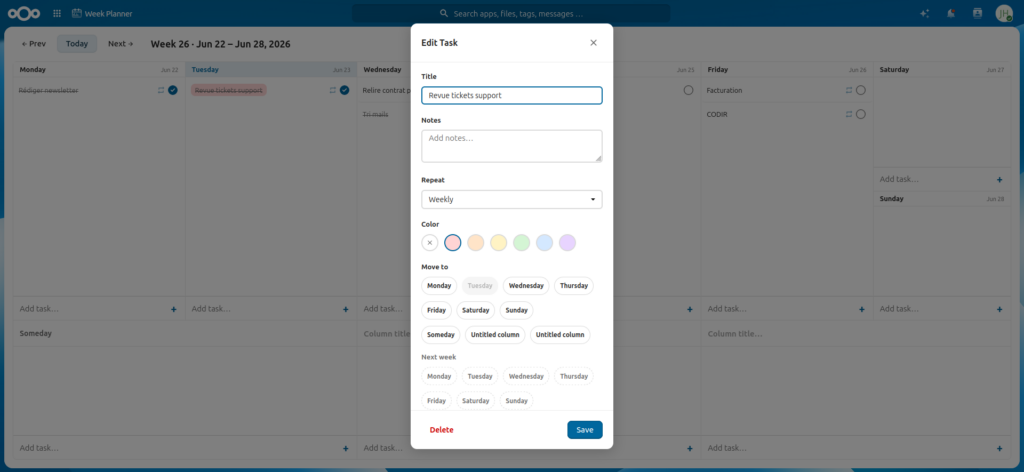Image resolution: width=1024 pixels, height=472 pixels.
Task: Open the Nextcloud home logo
Action: click(24, 13)
